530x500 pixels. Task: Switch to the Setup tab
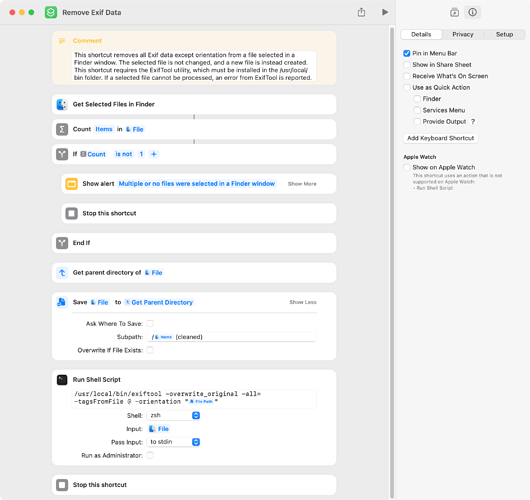(x=504, y=34)
